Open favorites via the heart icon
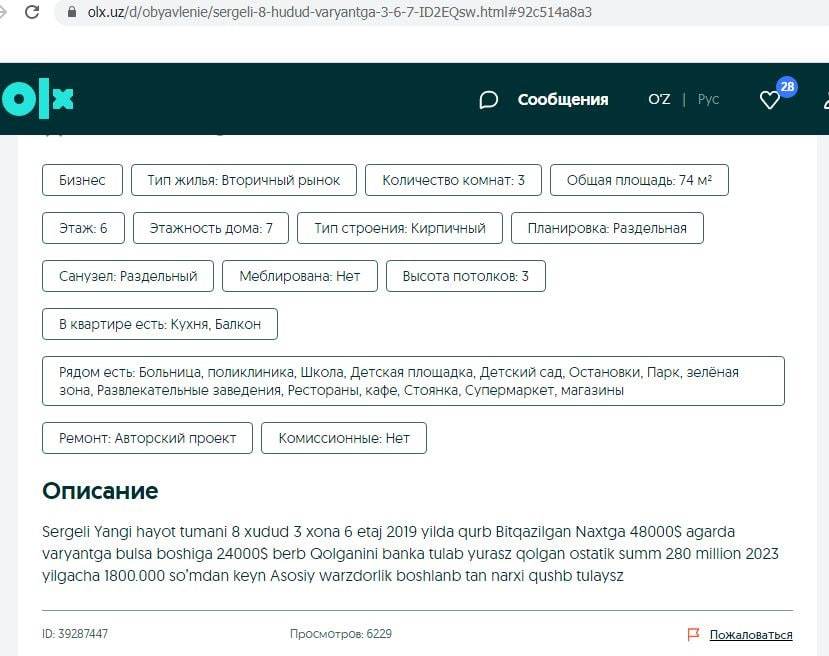Viewport: 829px width, 656px height. pyautogui.click(x=769, y=99)
